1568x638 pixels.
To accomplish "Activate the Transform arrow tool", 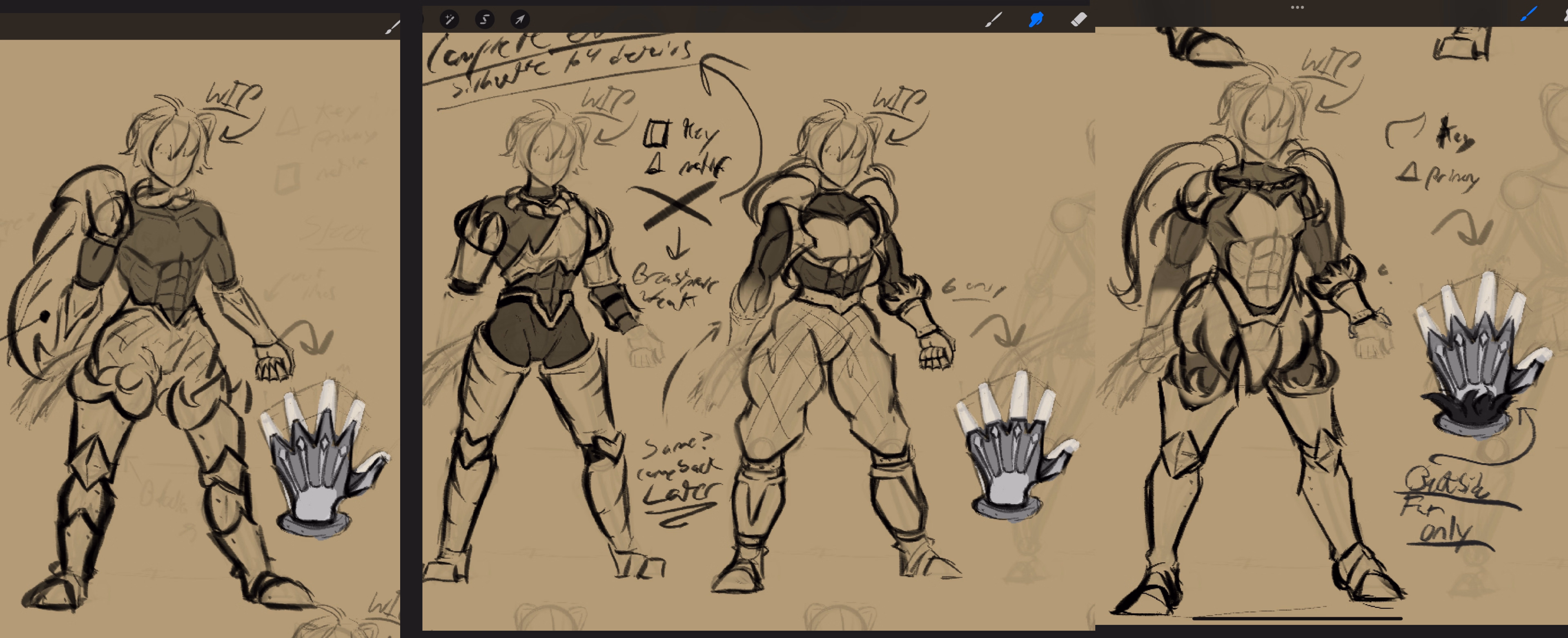I will [520, 20].
